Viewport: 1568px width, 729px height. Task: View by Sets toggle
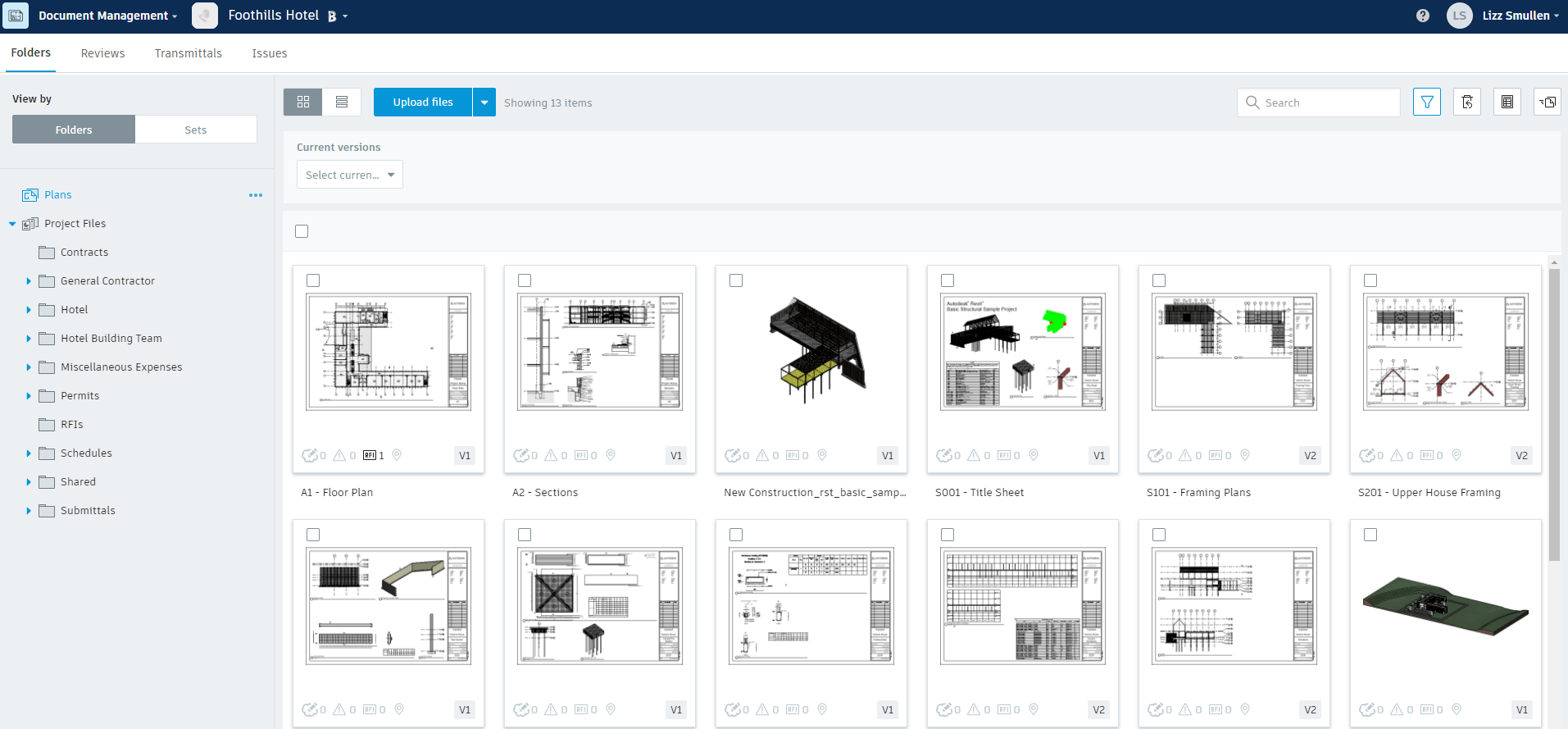click(196, 130)
